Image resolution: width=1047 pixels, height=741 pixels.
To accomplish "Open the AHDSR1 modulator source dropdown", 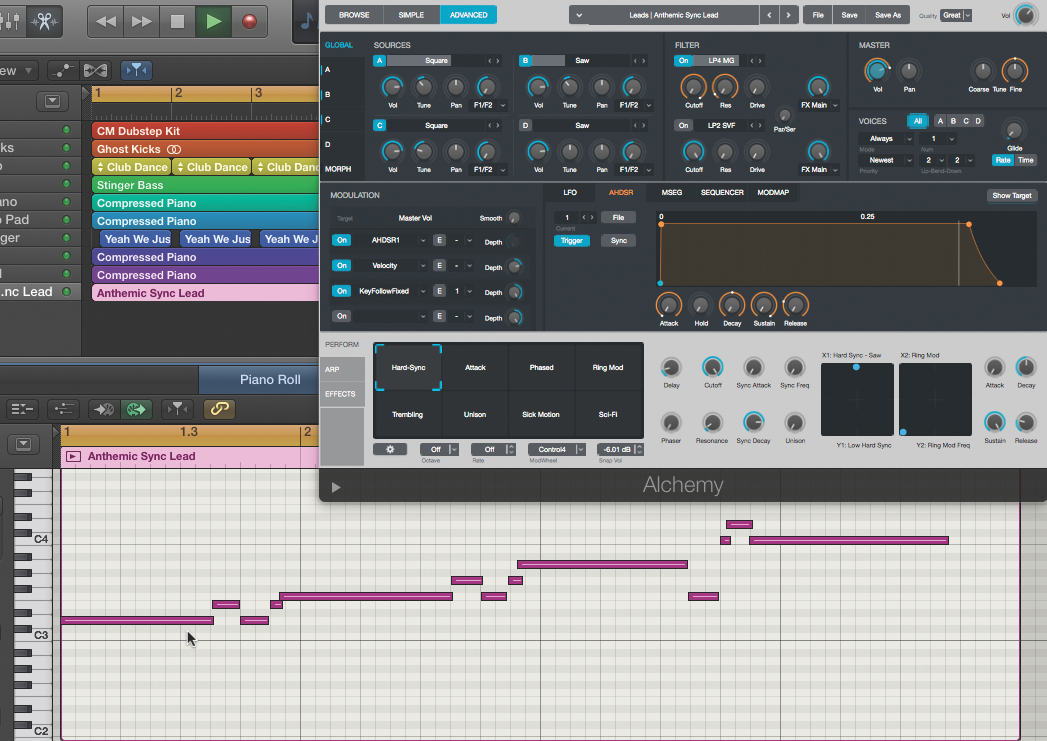I will tap(391, 240).
